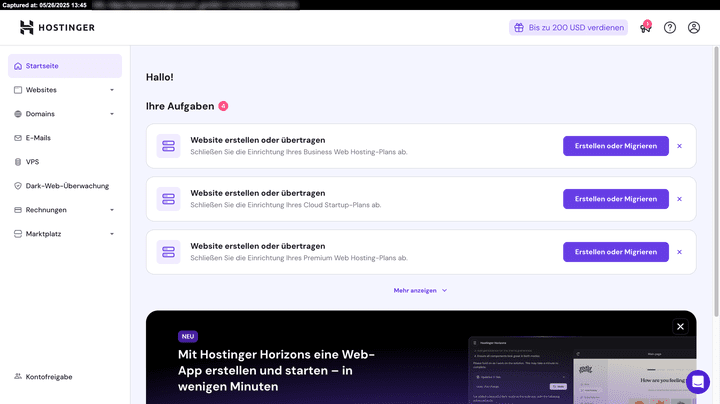Open Websites in the sidebar
The height and width of the screenshot is (404, 720).
click(65, 90)
